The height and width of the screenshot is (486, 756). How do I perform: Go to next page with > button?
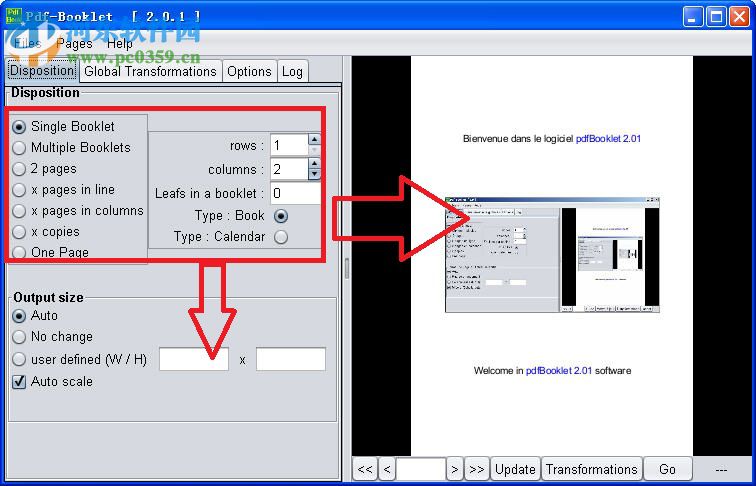click(x=454, y=469)
